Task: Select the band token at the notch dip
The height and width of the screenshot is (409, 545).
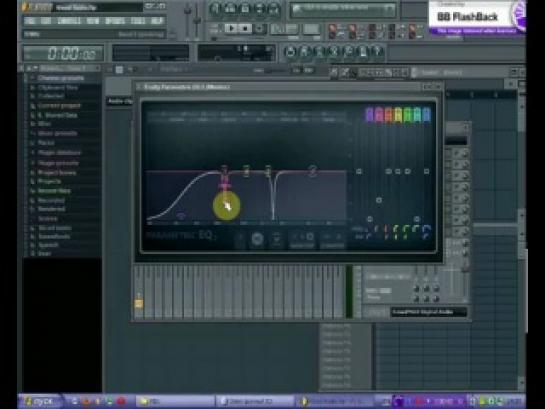Action: click(268, 171)
